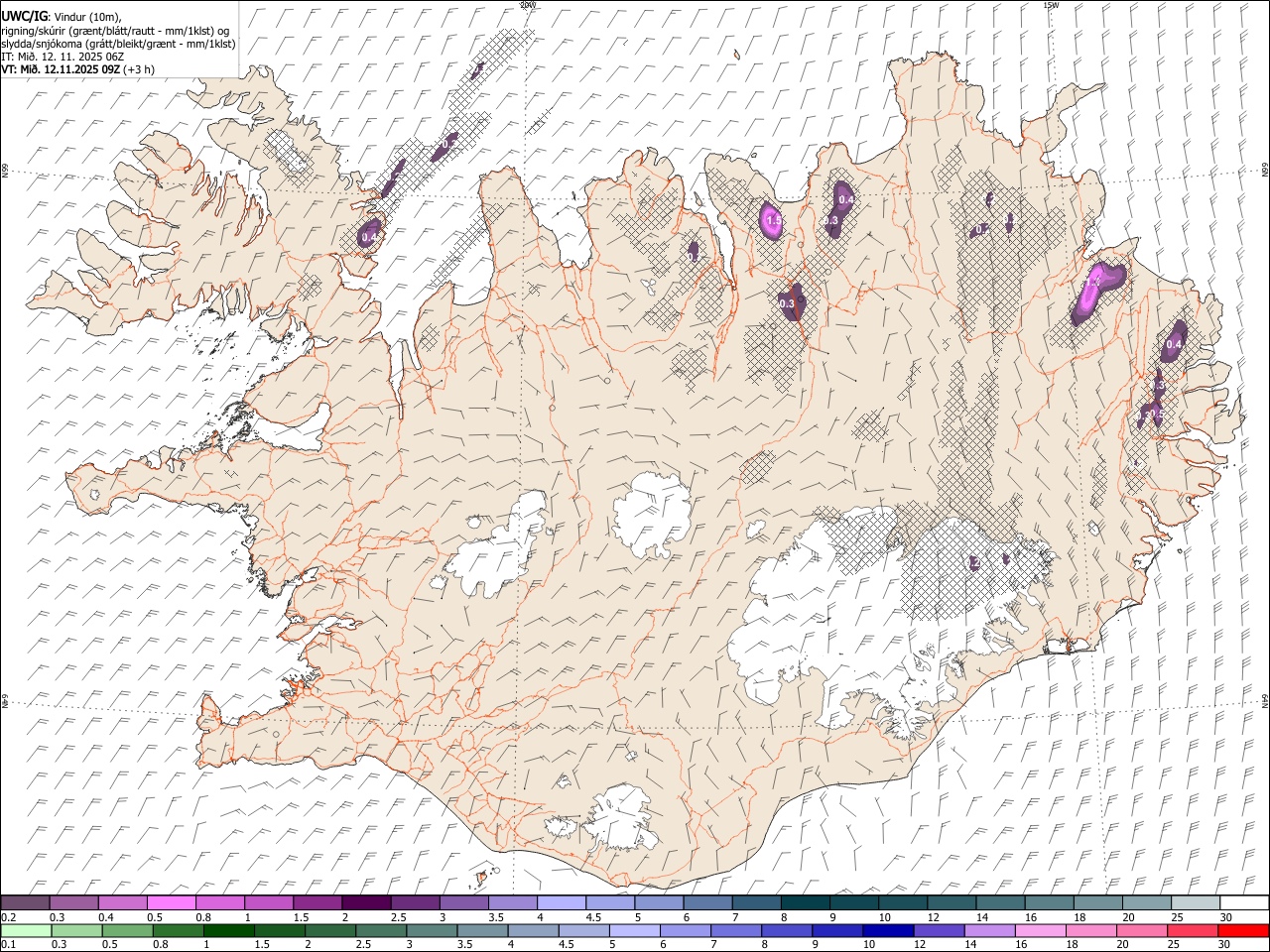Select the lavender 4 snow scale swatch
1270x952 pixels.
tap(561, 902)
